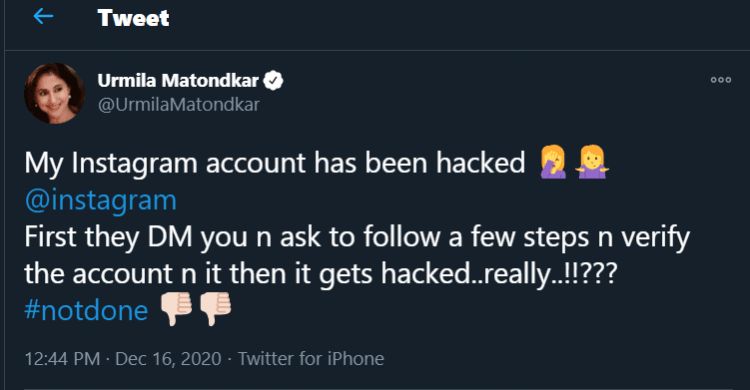Open the Urmila Matondkar display name

tap(178, 80)
